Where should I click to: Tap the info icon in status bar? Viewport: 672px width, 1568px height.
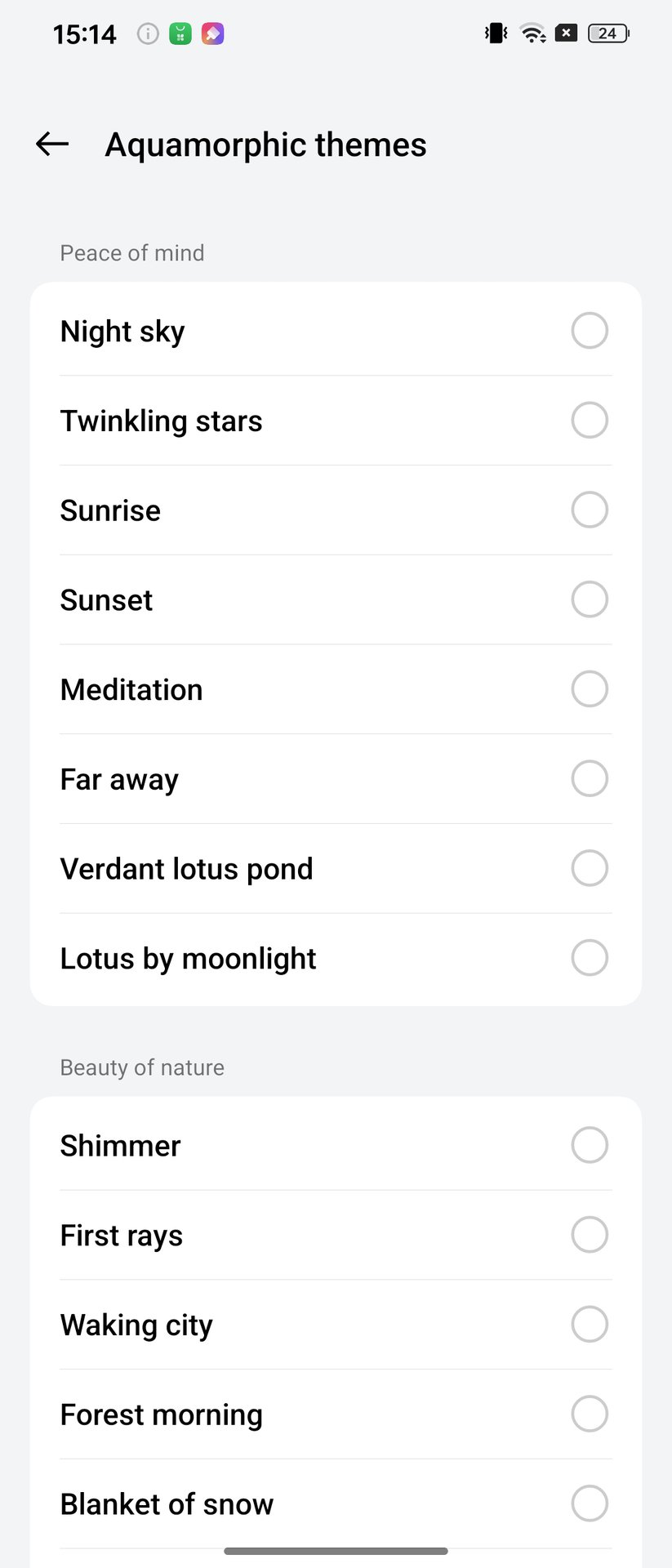148,33
